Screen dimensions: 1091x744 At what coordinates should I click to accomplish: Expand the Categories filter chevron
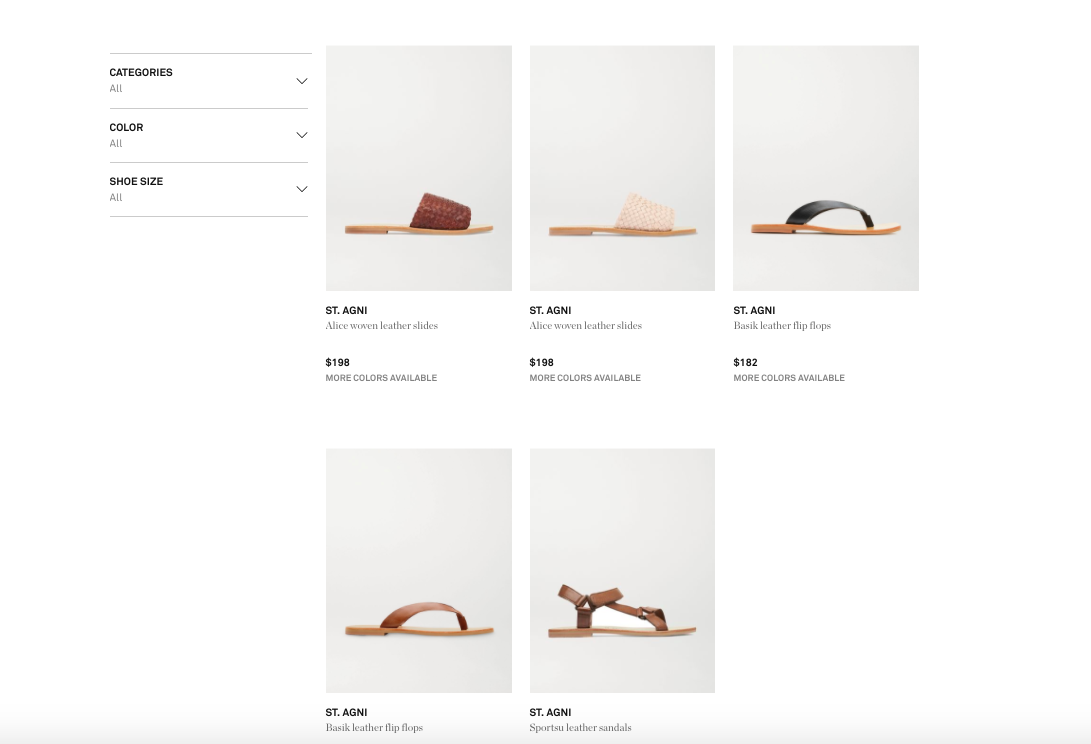tap(301, 81)
